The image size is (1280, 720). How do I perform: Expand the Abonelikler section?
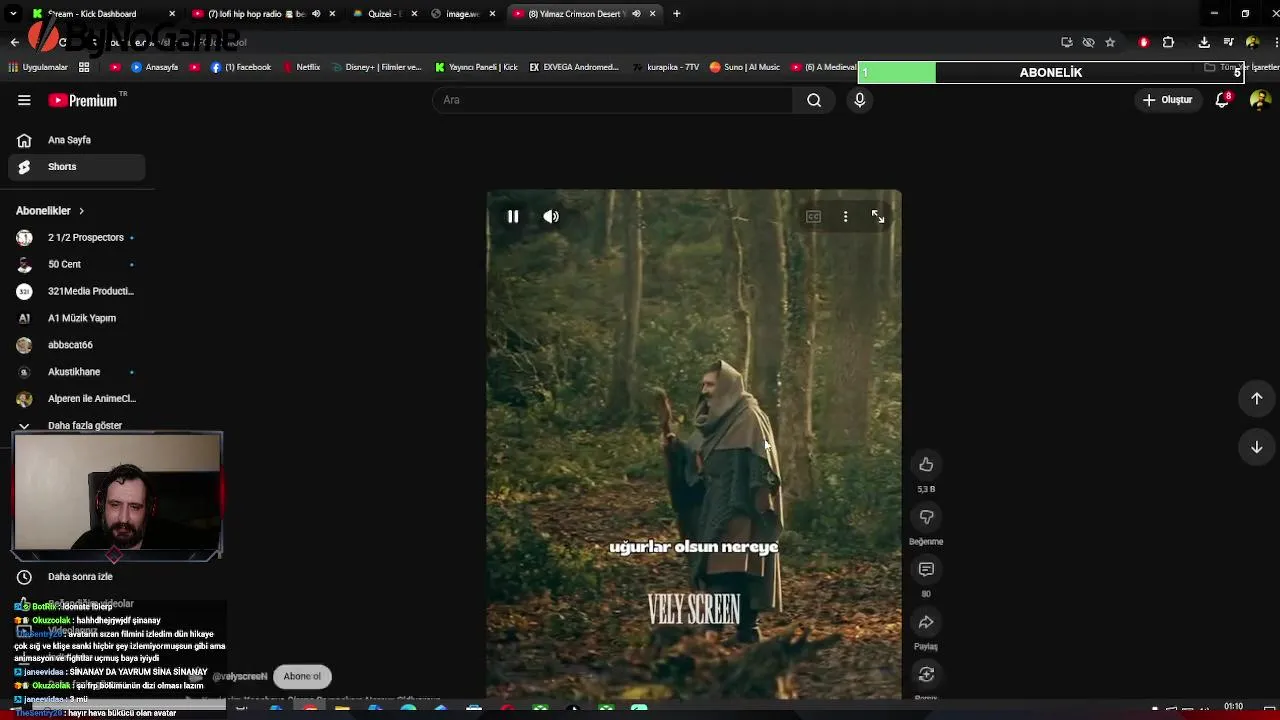[x=50, y=211]
